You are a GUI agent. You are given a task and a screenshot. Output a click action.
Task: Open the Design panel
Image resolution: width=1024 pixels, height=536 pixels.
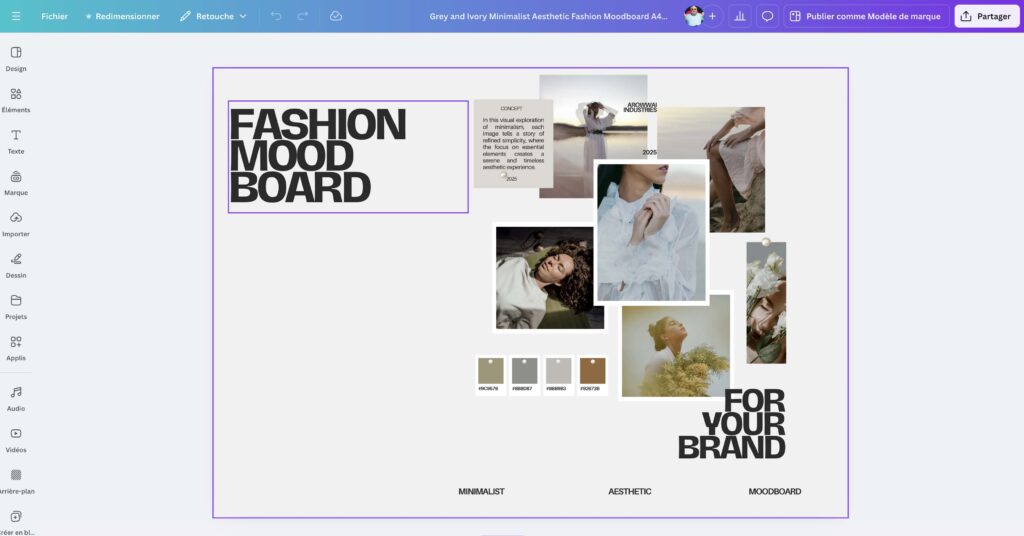16,58
